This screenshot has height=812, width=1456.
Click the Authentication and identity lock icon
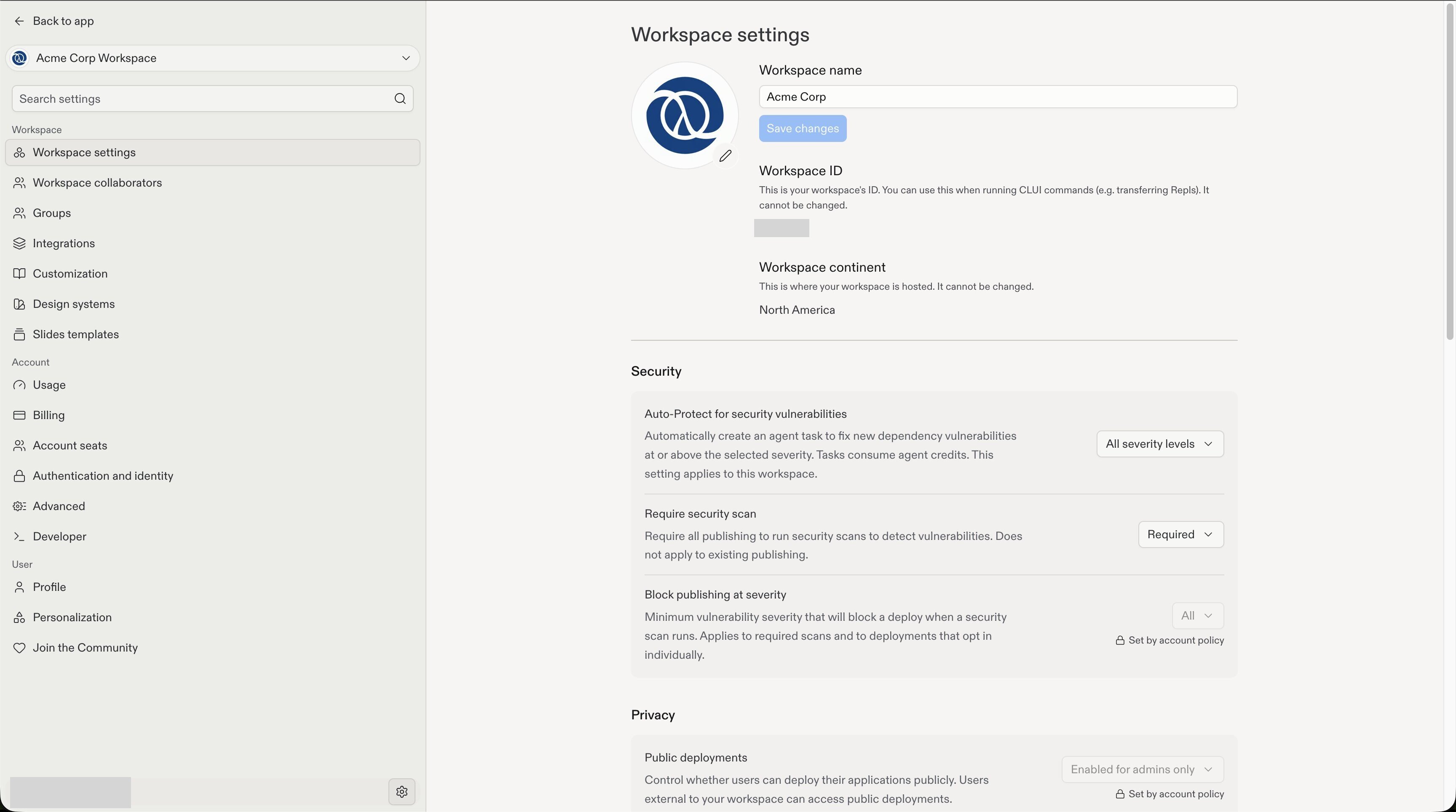[19, 476]
